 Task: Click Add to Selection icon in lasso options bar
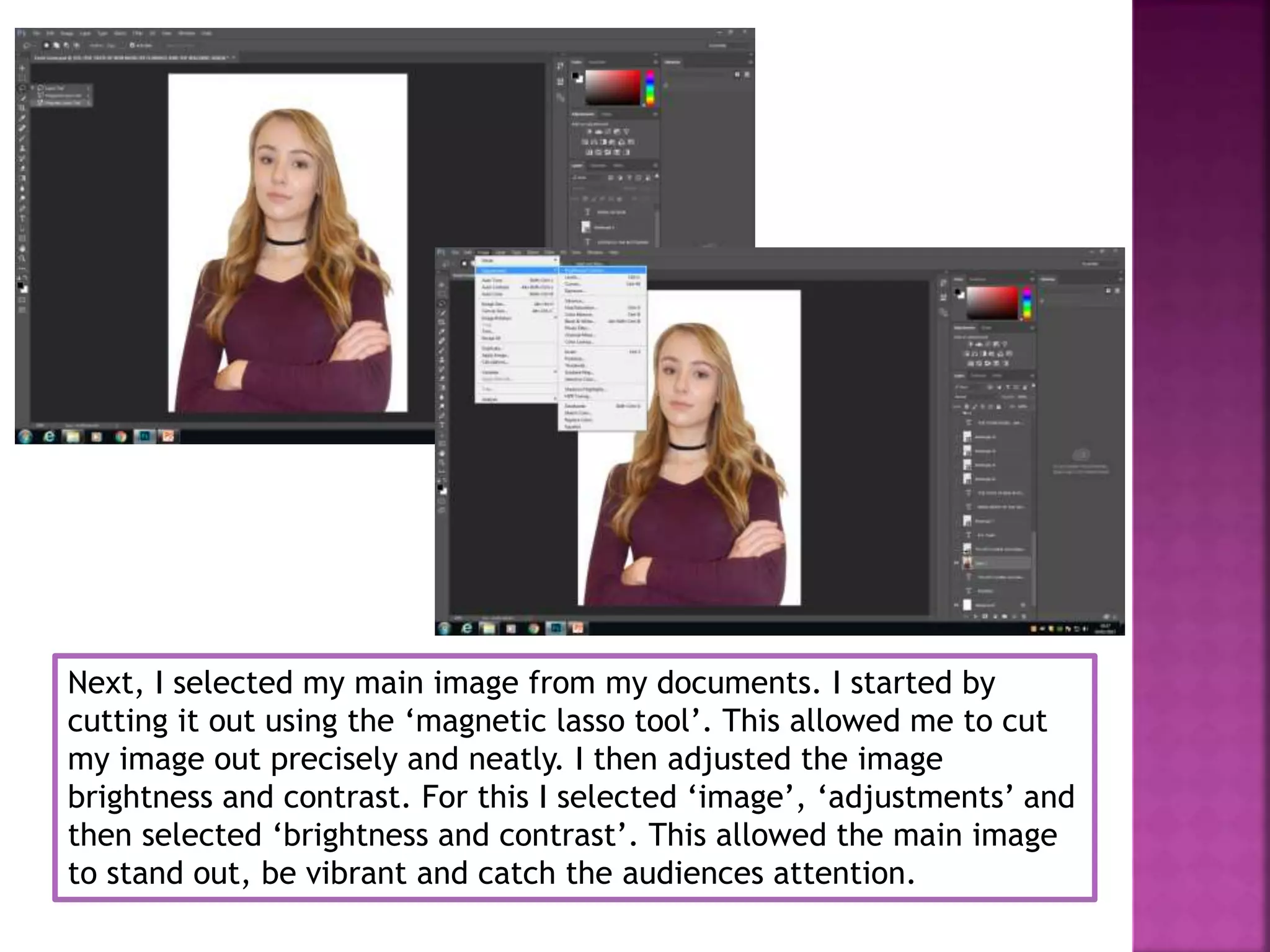pyautogui.click(x=56, y=45)
